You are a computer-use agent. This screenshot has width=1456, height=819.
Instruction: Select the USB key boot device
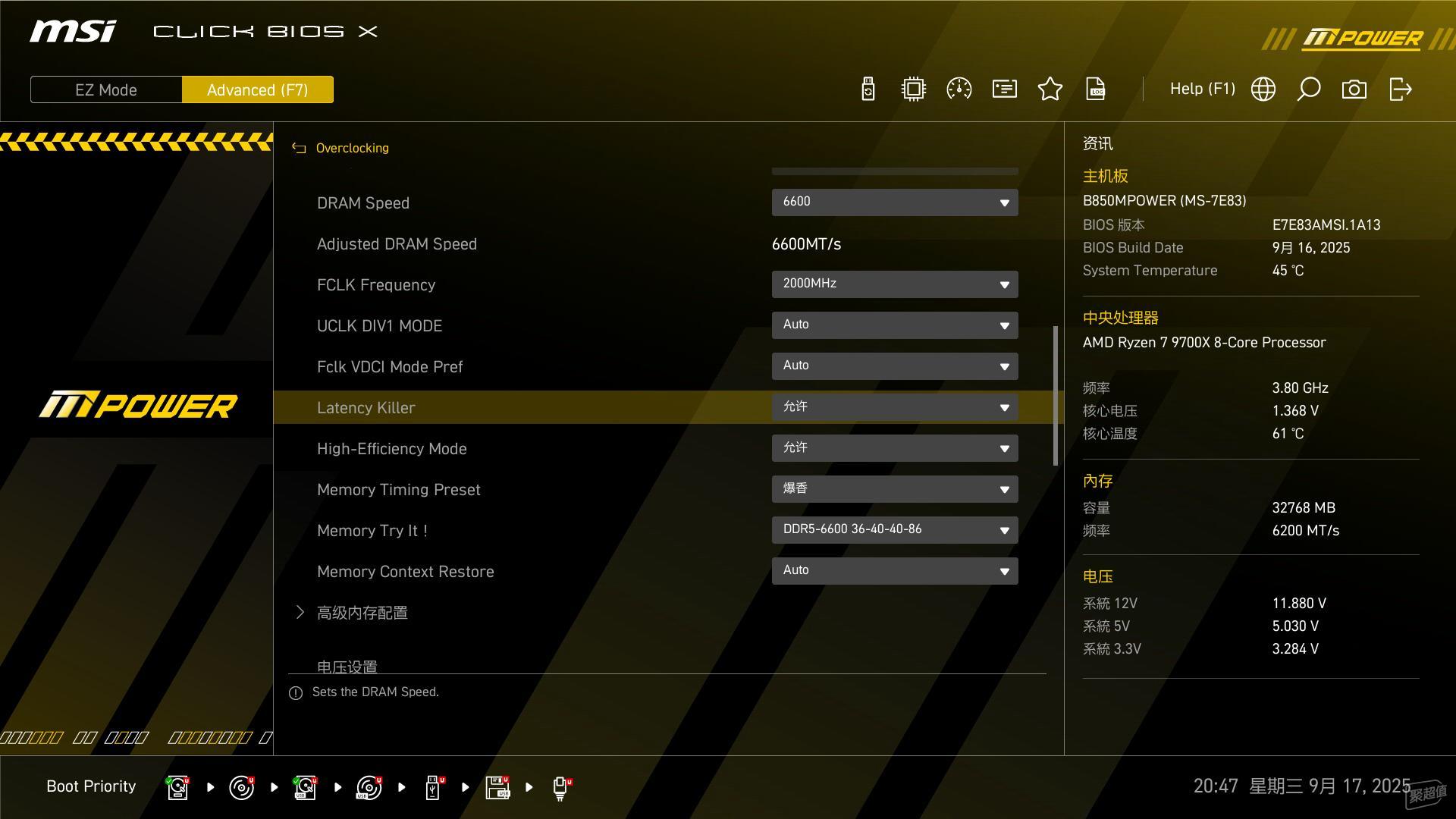point(435,787)
